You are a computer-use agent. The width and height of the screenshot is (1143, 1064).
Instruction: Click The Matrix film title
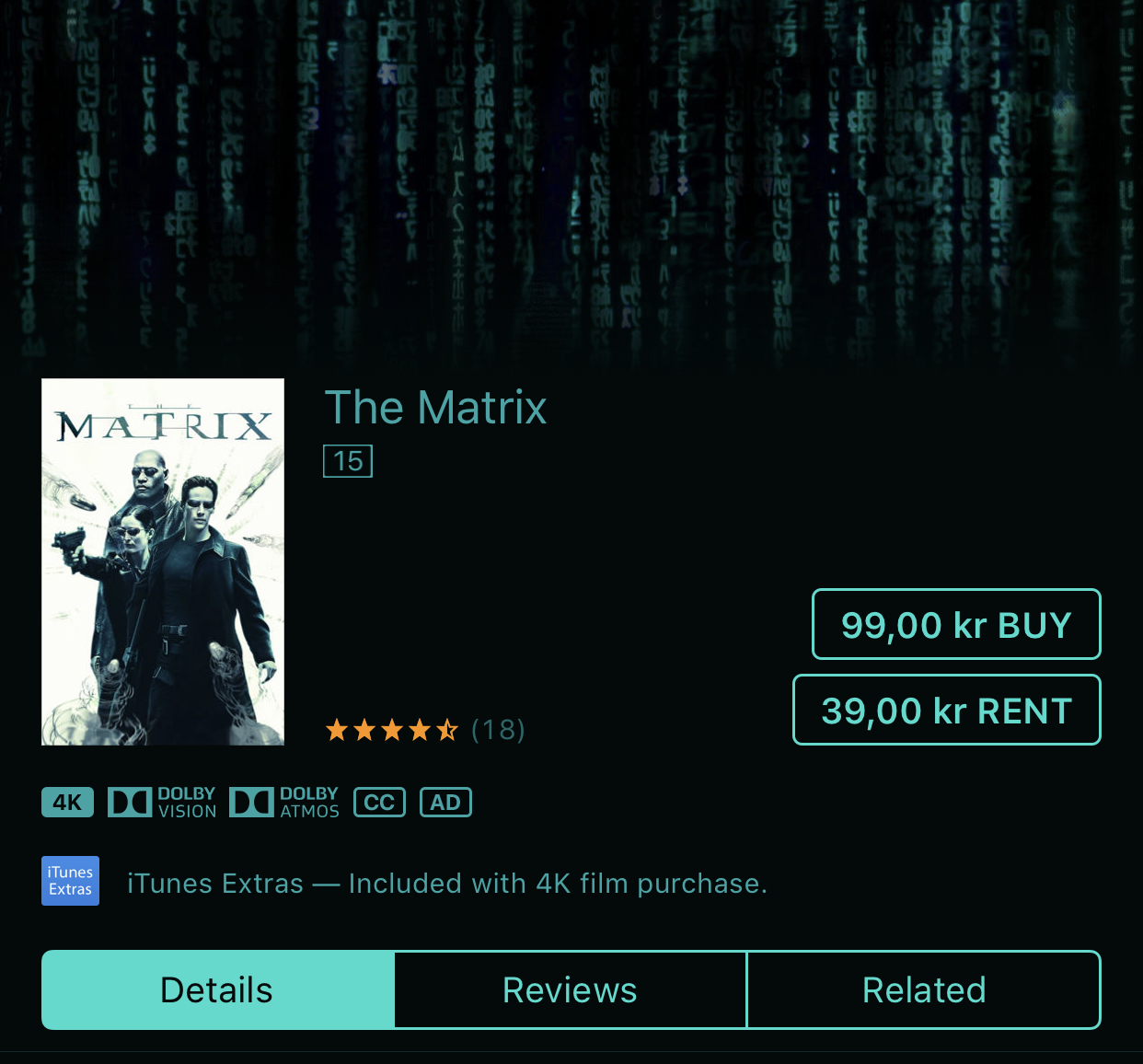435,408
